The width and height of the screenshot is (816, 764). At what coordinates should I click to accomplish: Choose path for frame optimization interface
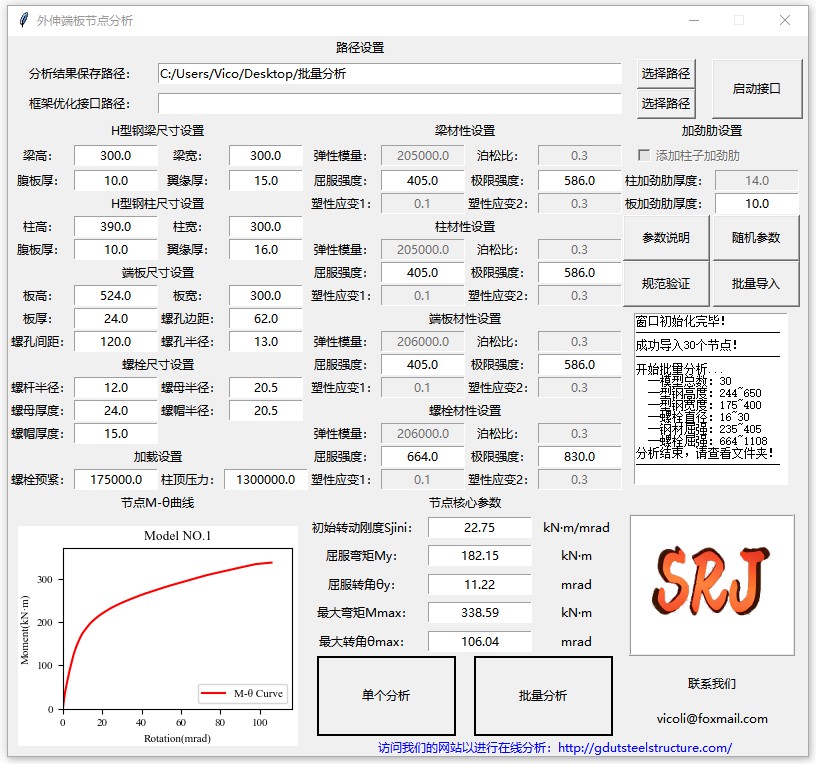(x=666, y=103)
